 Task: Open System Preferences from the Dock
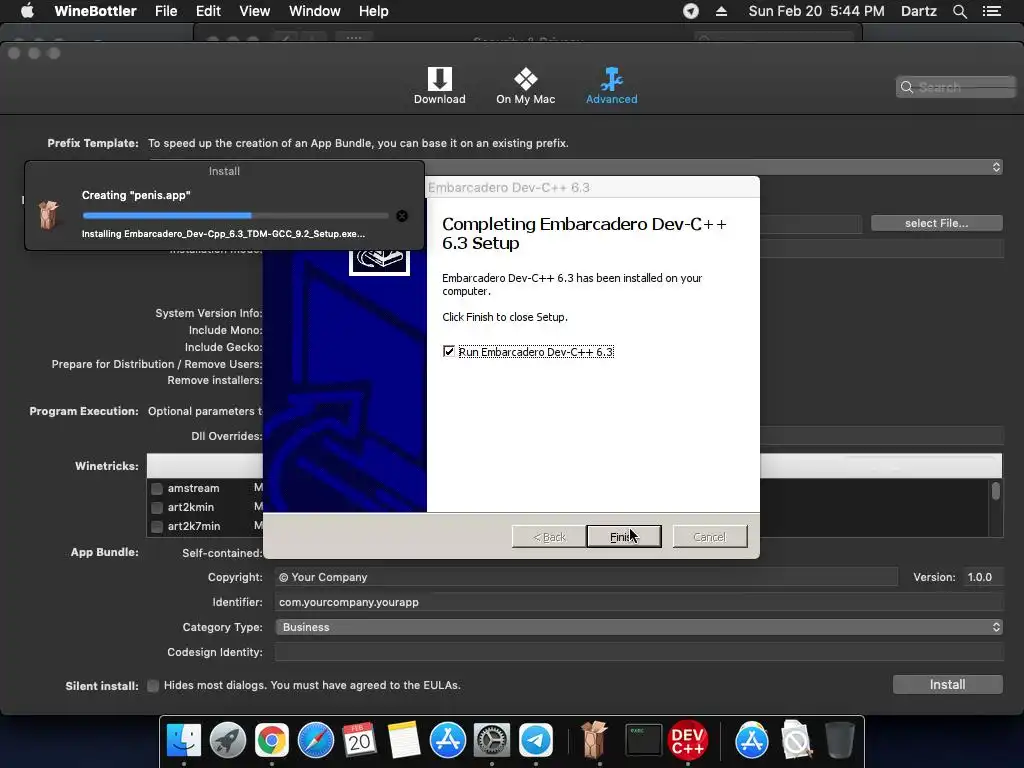[x=492, y=741]
